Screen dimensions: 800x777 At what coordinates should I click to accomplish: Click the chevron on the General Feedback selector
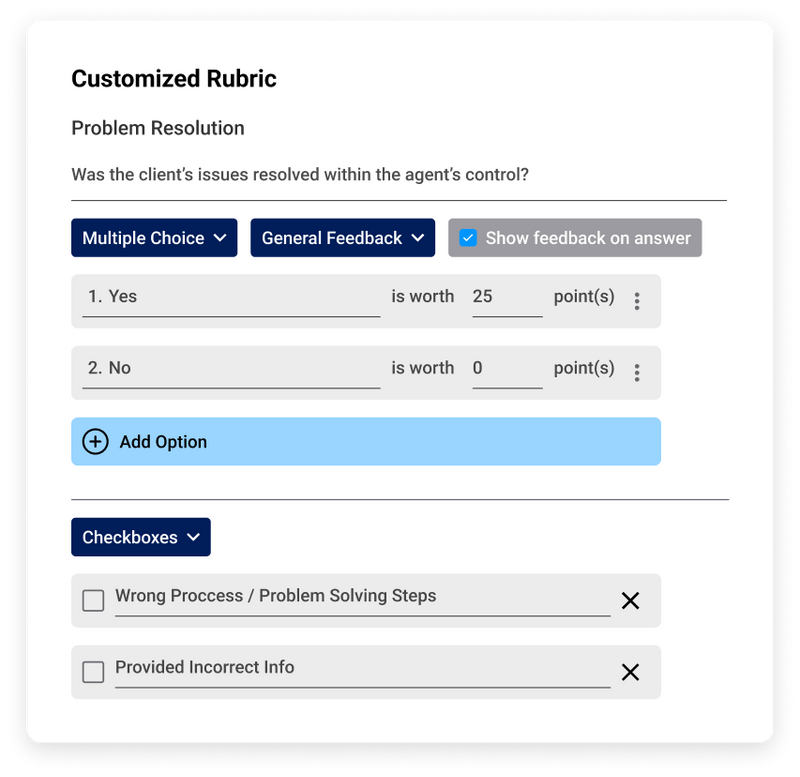click(417, 238)
